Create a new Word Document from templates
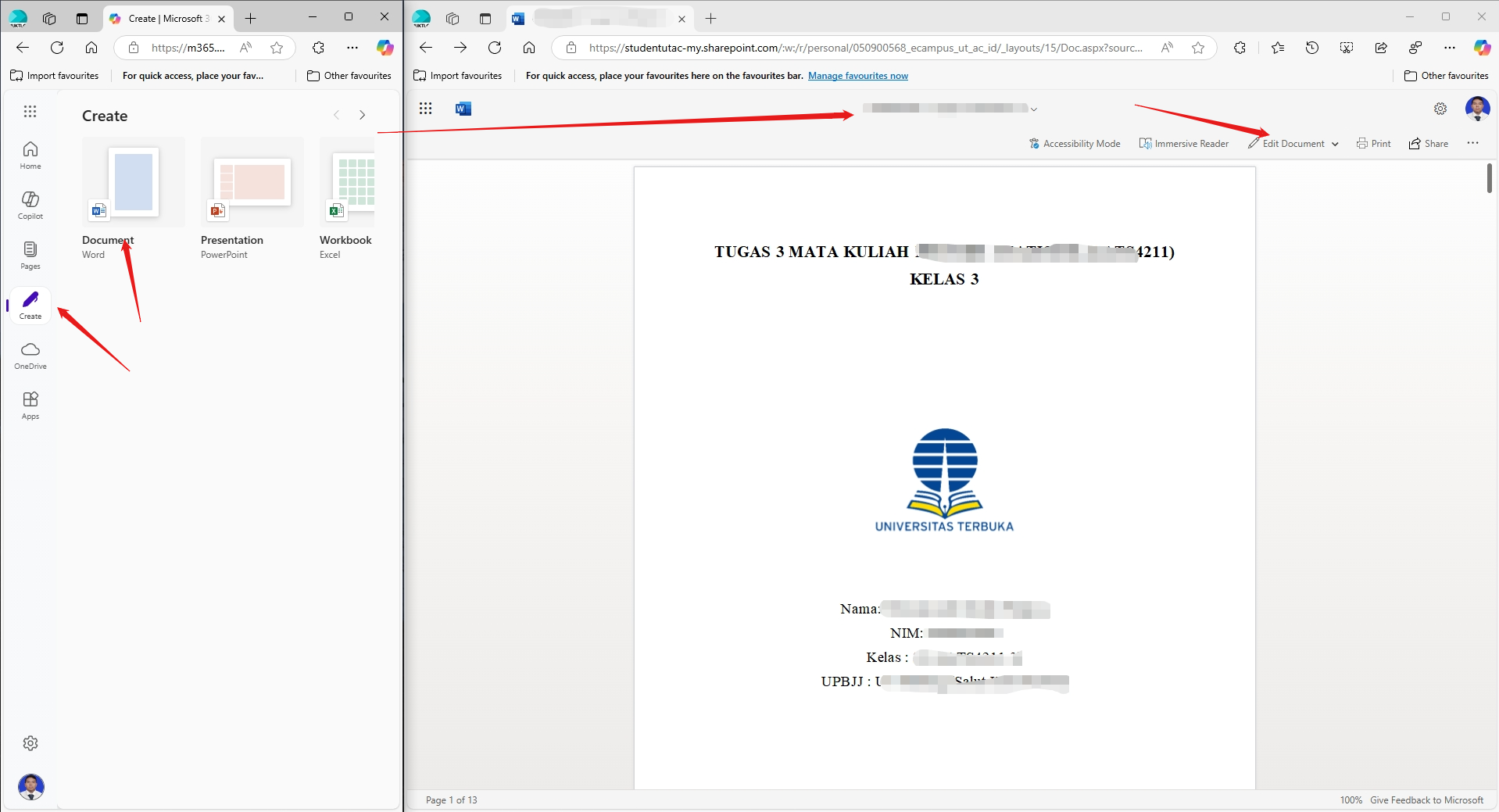 (x=132, y=182)
